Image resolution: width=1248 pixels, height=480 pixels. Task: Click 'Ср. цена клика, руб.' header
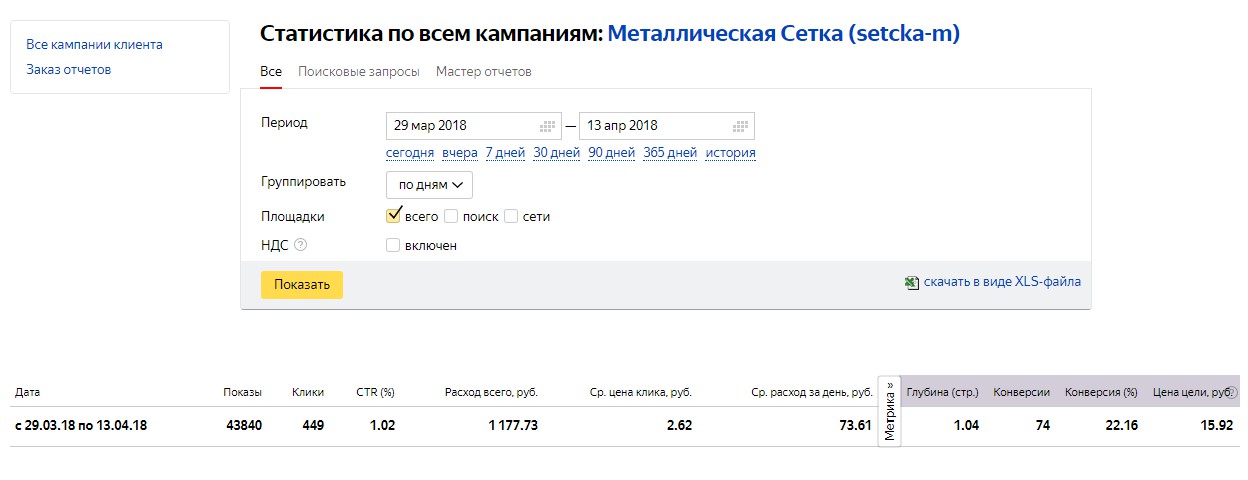(x=640, y=393)
